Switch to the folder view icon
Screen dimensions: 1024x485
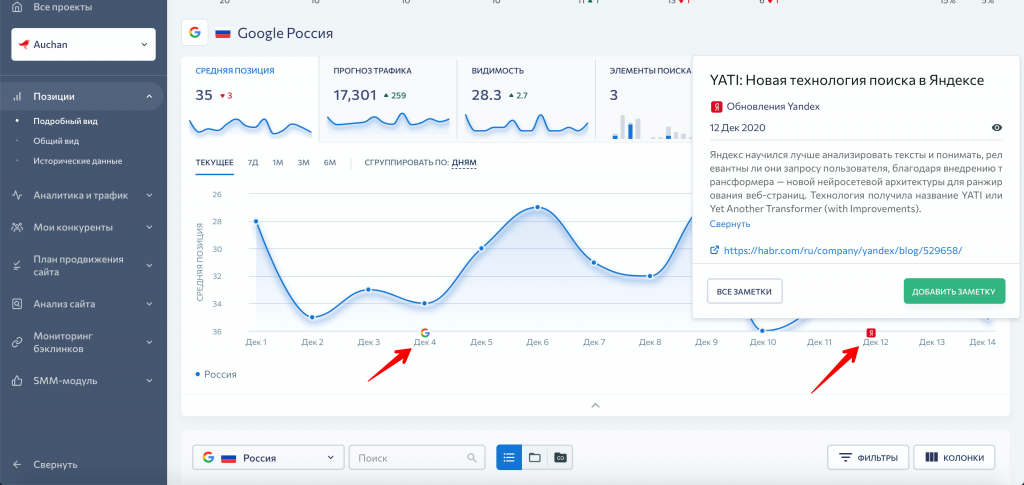(534, 458)
